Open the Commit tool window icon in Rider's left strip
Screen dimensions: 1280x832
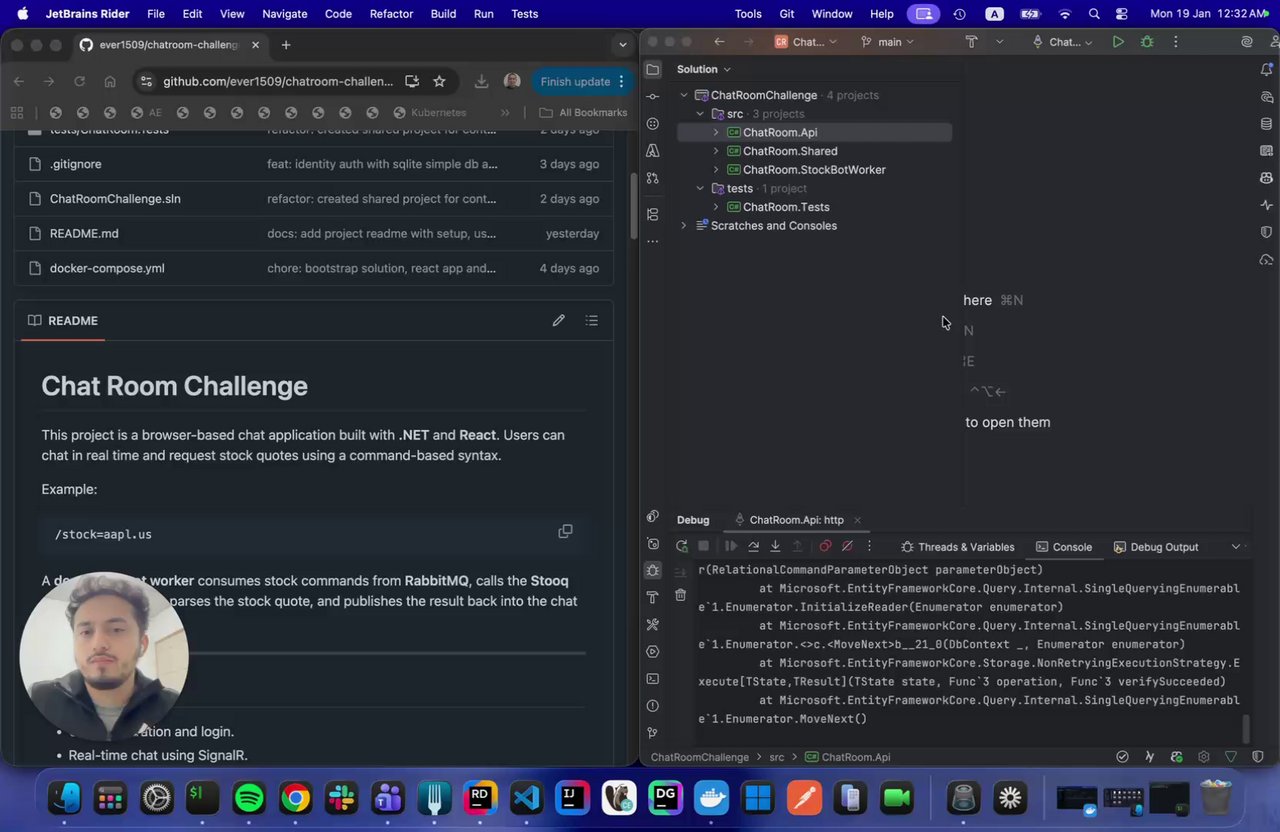(653, 96)
